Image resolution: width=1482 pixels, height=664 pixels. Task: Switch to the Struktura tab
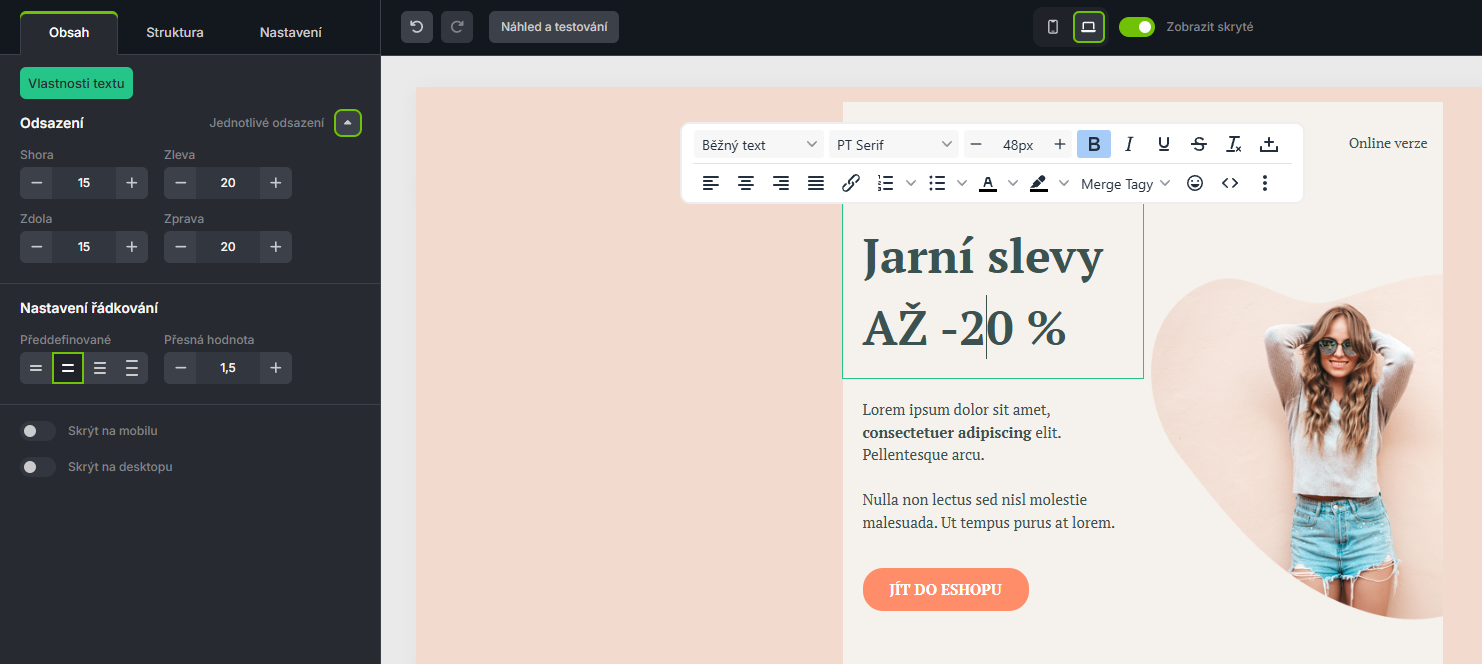click(x=175, y=32)
